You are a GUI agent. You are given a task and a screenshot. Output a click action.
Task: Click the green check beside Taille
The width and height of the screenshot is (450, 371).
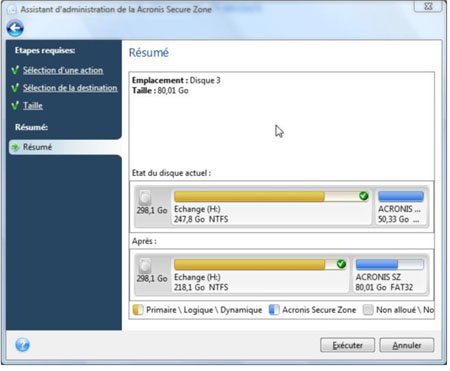pyautogui.click(x=15, y=106)
